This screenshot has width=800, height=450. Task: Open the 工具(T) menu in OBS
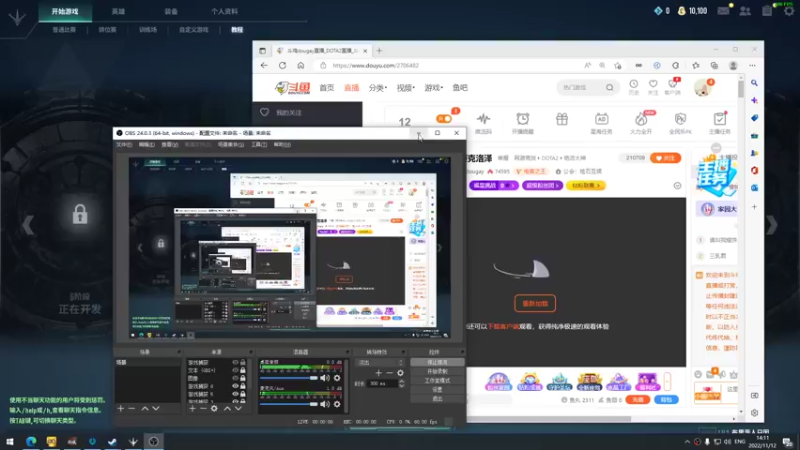[x=259, y=145]
